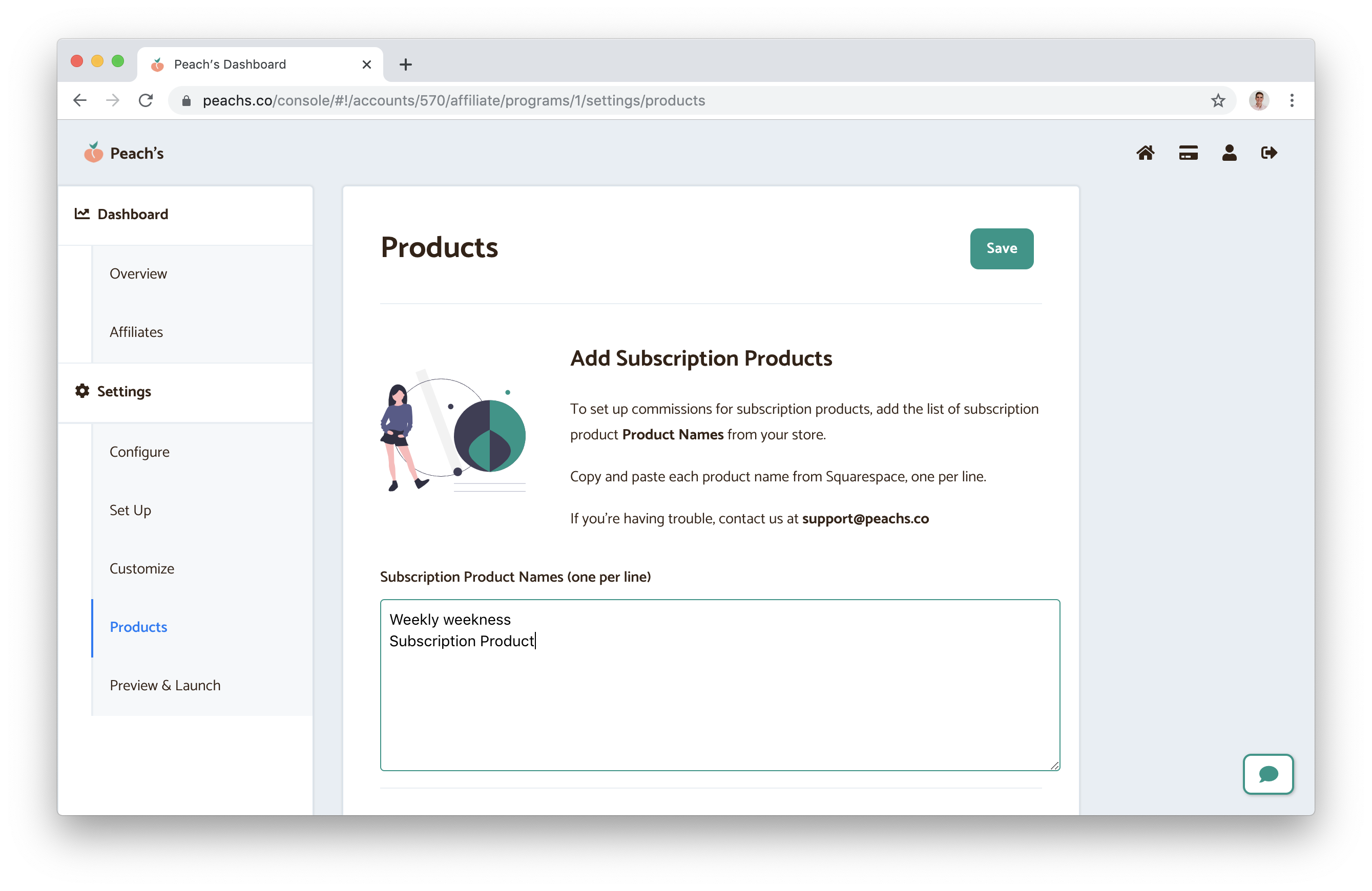The width and height of the screenshot is (1372, 891).
Task: Open billing via credit card icon
Action: click(1188, 153)
